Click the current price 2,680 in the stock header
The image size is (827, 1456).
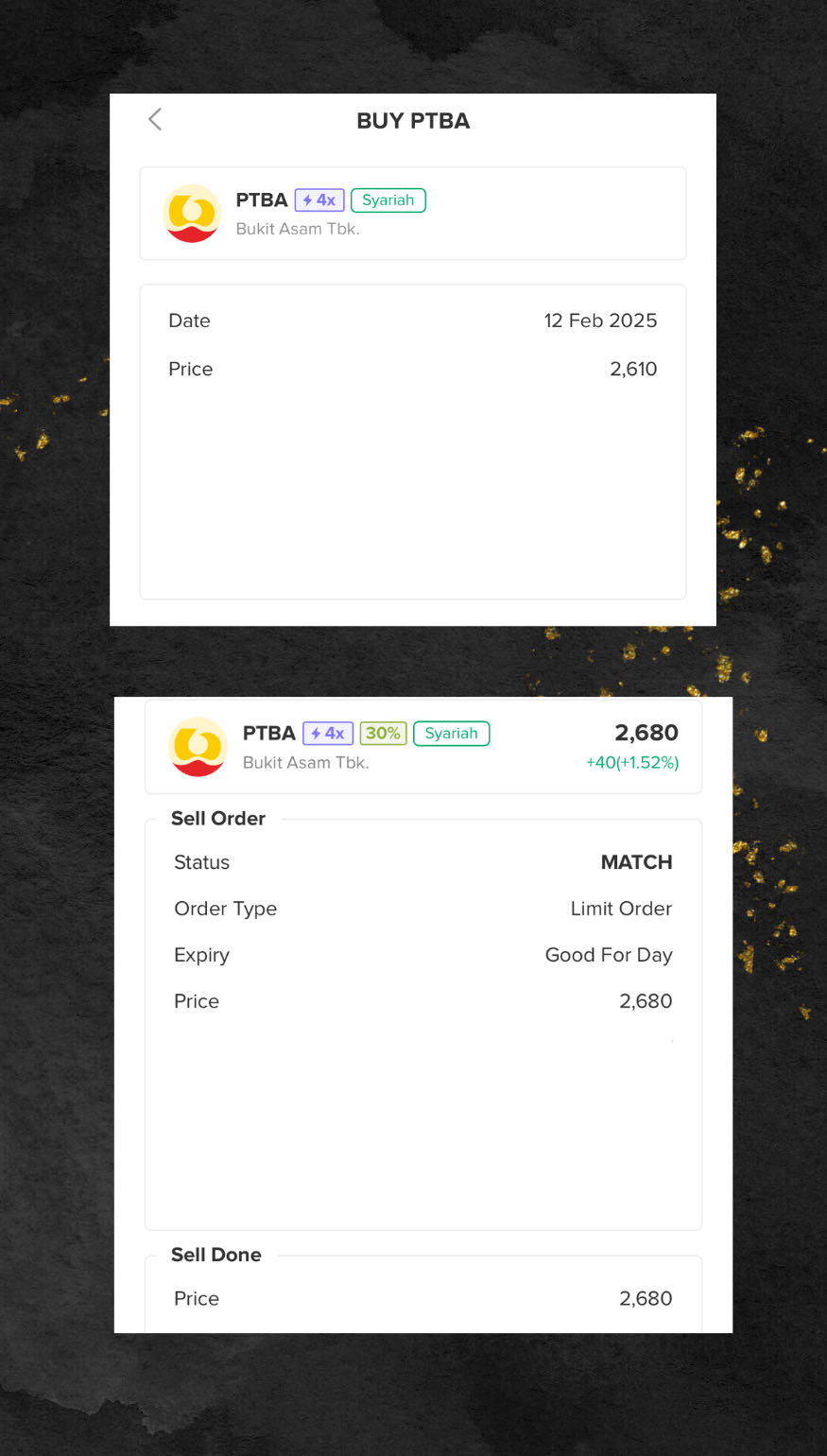[x=646, y=733]
